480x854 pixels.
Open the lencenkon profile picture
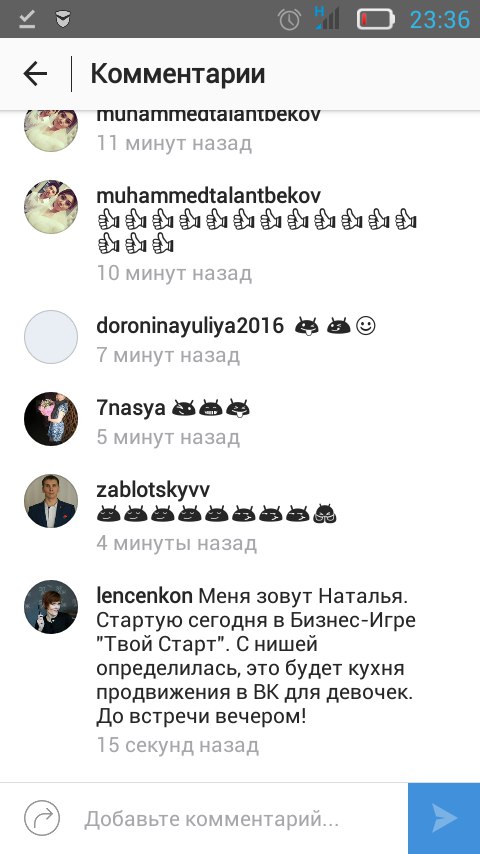pyautogui.click(x=51, y=607)
